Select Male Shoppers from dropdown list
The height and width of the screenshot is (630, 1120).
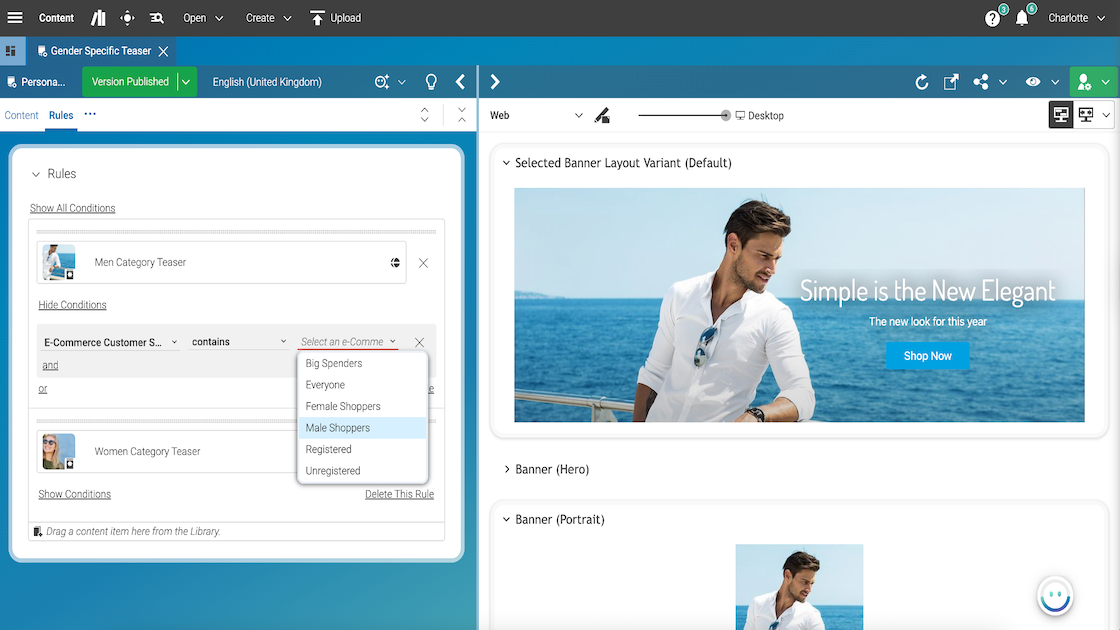pyautogui.click(x=338, y=428)
